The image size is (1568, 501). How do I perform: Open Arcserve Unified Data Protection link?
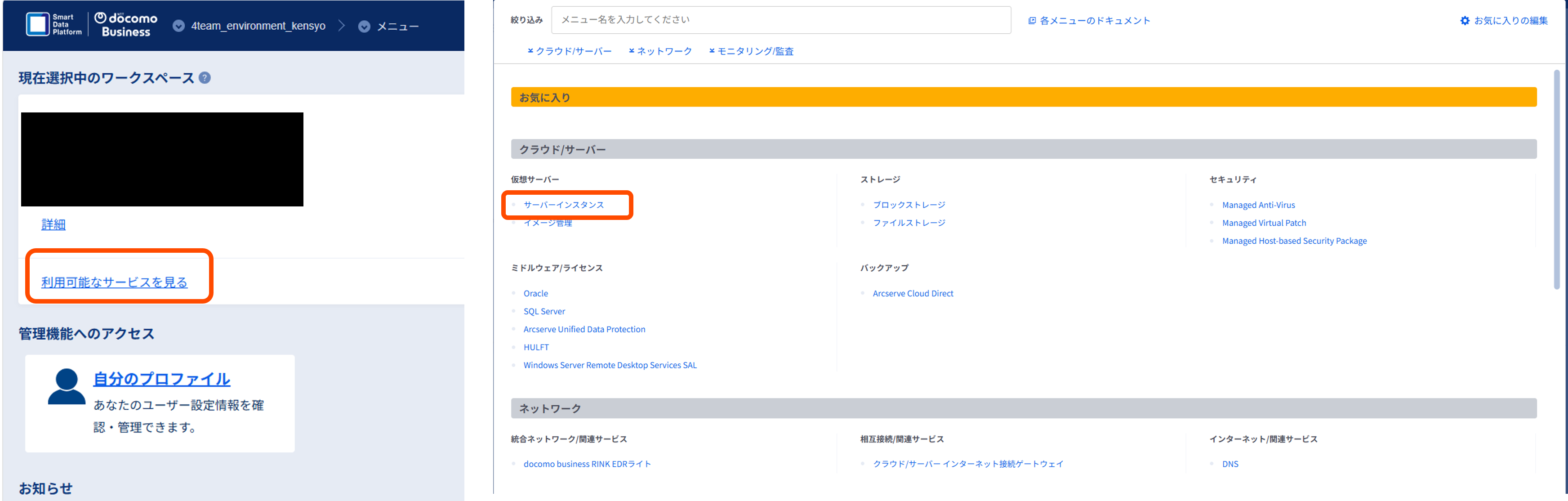click(x=584, y=329)
